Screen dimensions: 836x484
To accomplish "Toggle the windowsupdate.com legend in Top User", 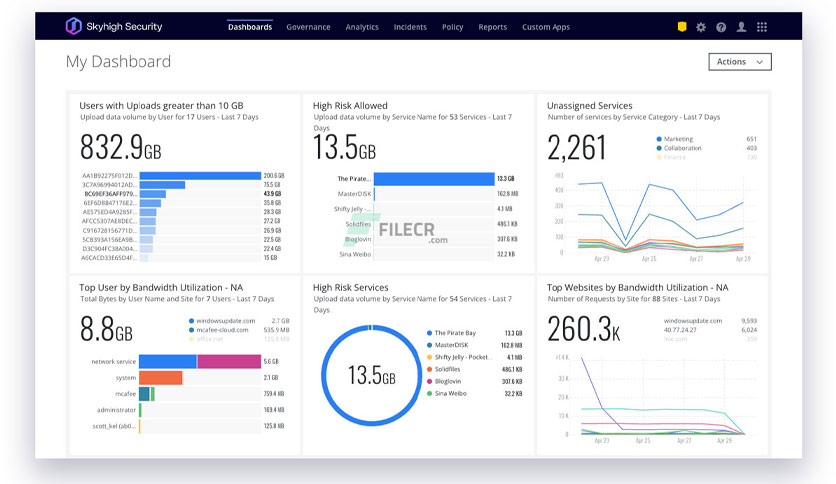I will coord(222,321).
